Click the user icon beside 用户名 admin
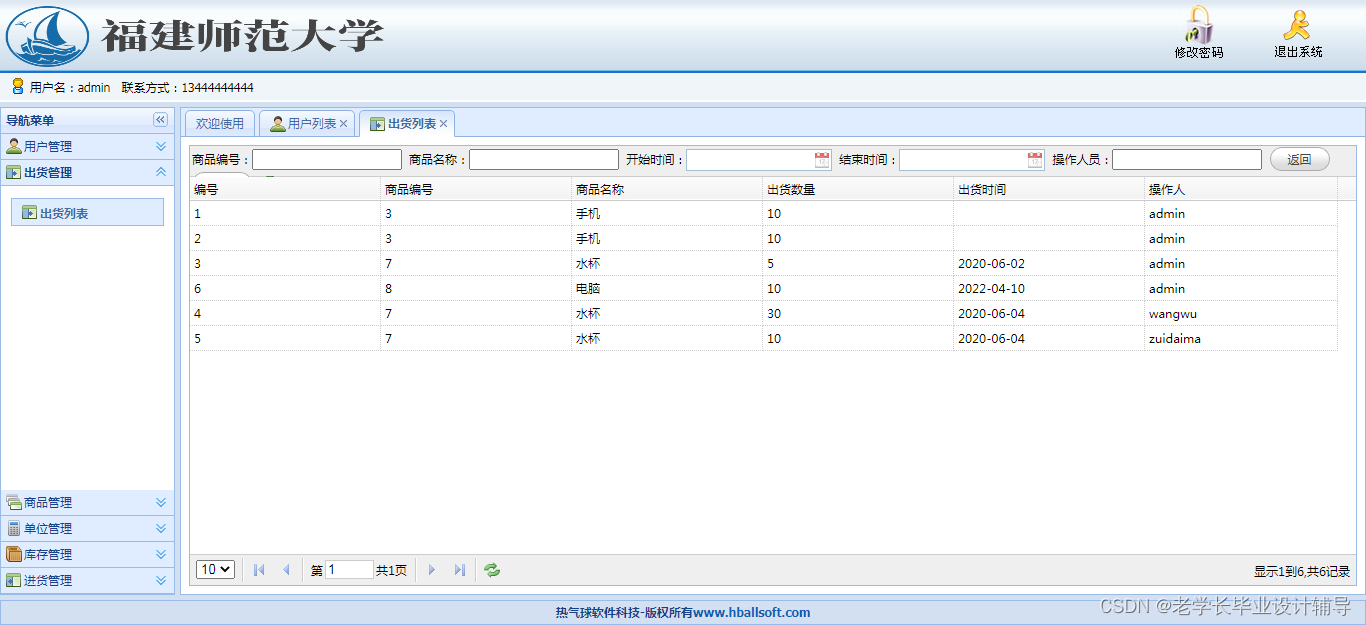The height and width of the screenshot is (625, 1366). (x=16, y=87)
